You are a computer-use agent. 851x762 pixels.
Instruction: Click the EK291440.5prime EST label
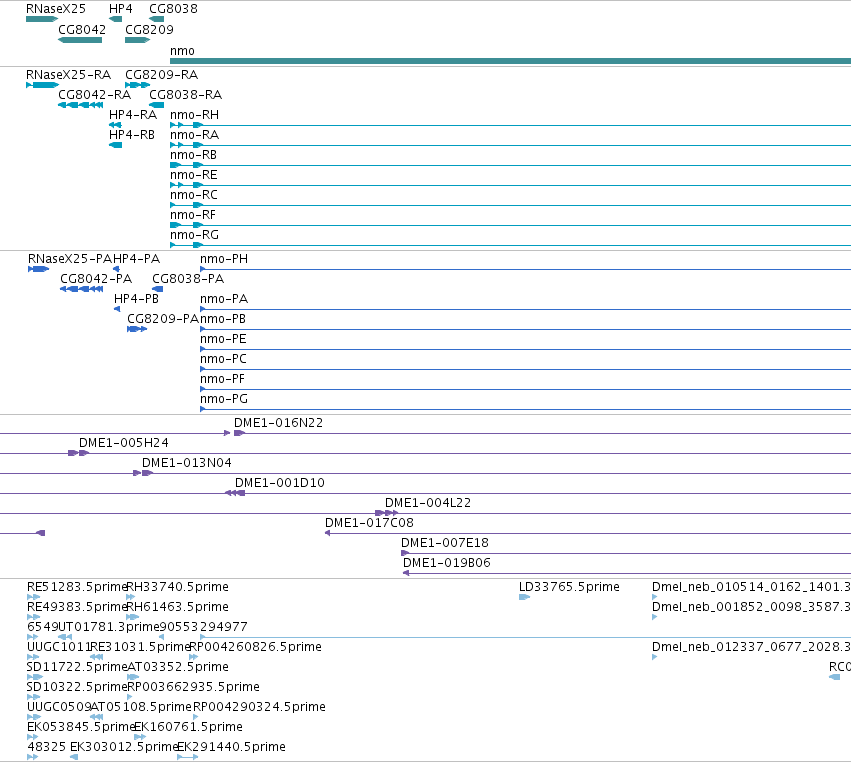[x=232, y=748]
